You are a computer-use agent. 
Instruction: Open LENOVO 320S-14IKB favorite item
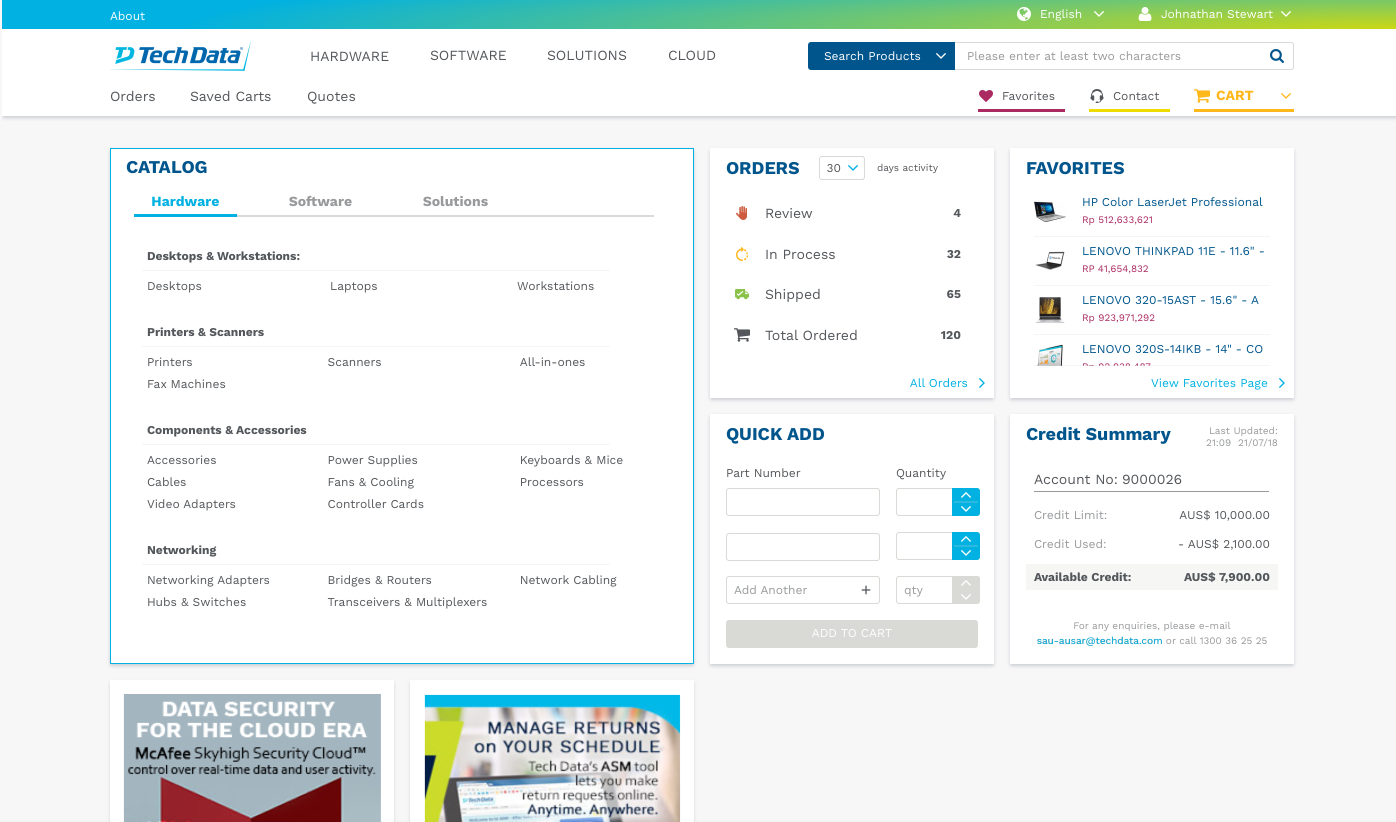point(1172,349)
